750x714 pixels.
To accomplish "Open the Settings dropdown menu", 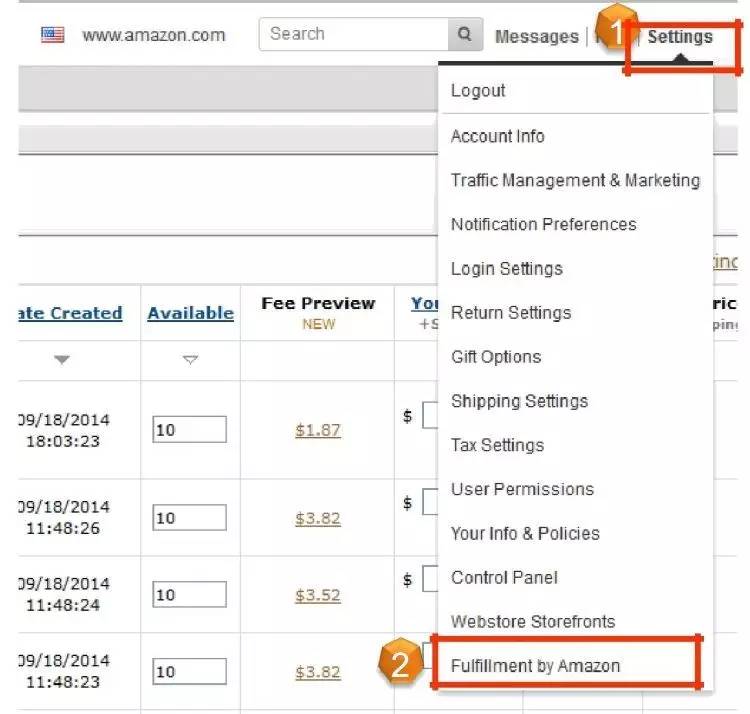I will pyautogui.click(x=680, y=38).
